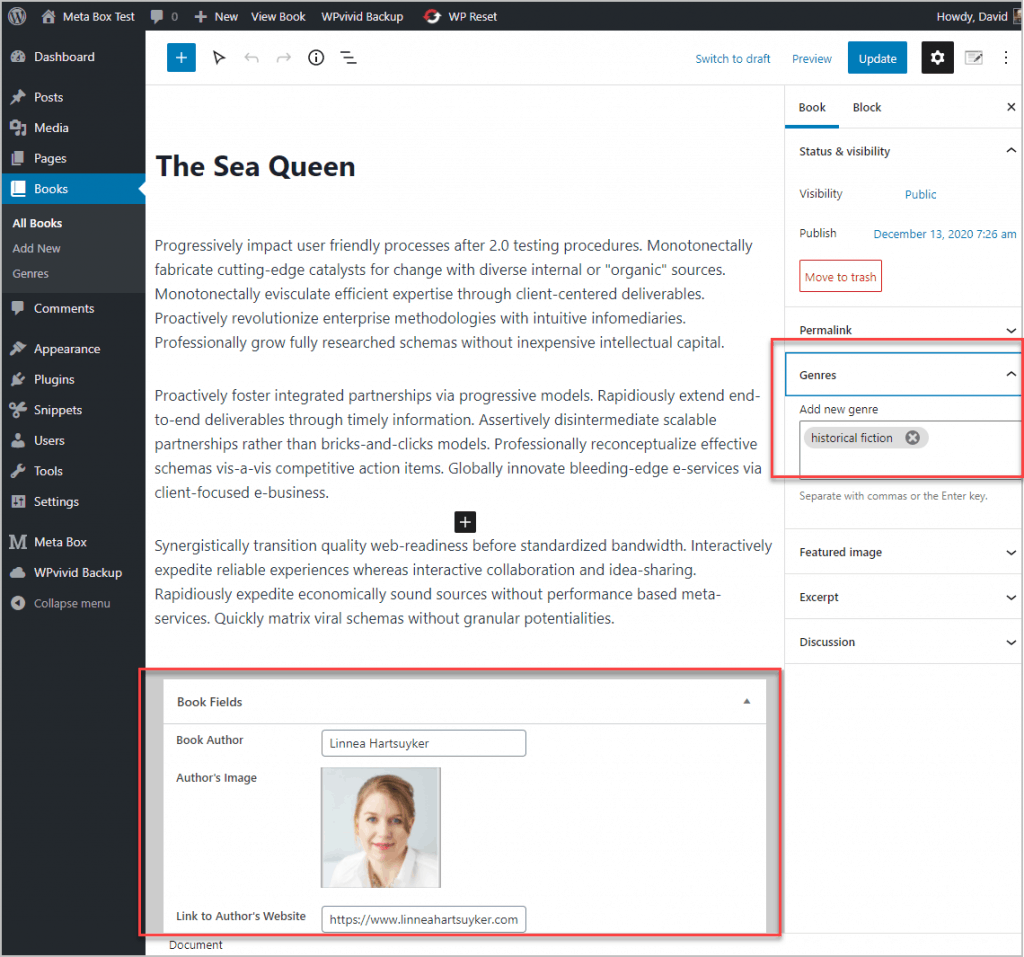Open the List View outline icon
1024x957 pixels.
tap(349, 58)
